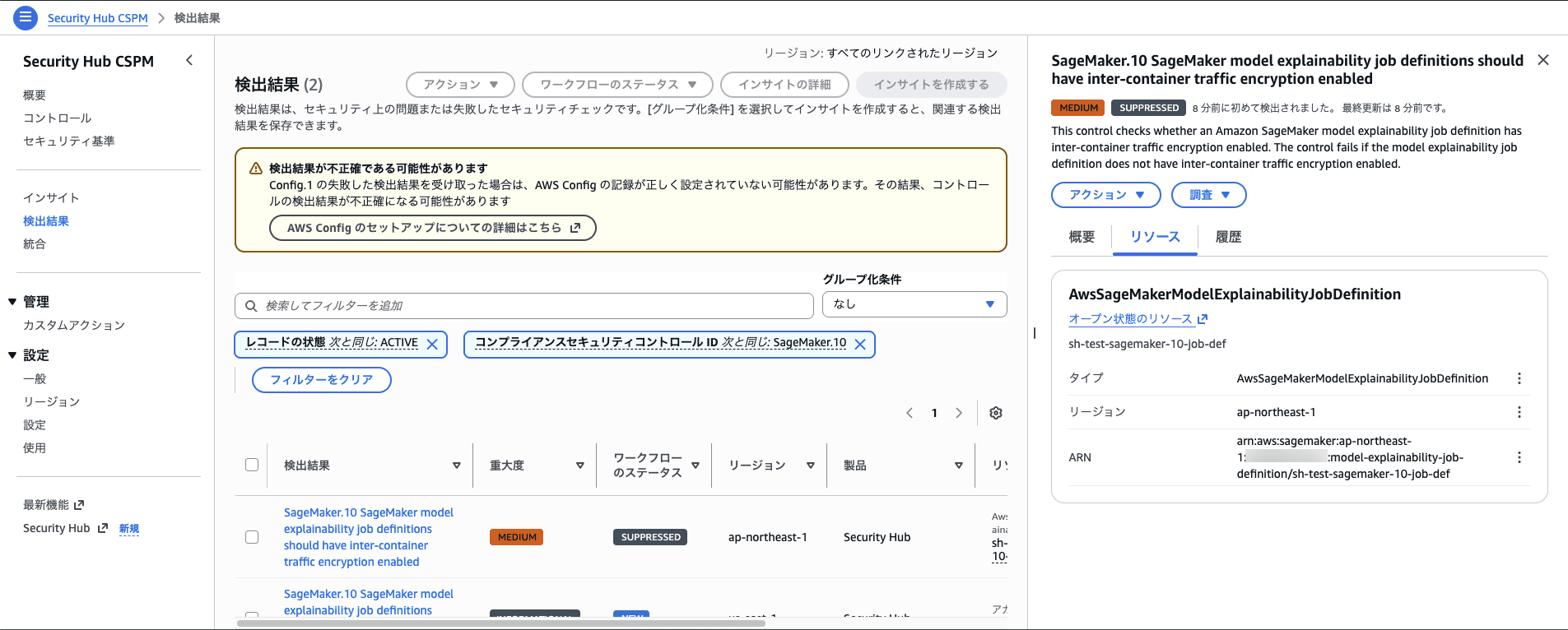The width and height of the screenshot is (1568, 630).
Task: Open カスタムアクション in the sidebar
Action: tap(74, 326)
